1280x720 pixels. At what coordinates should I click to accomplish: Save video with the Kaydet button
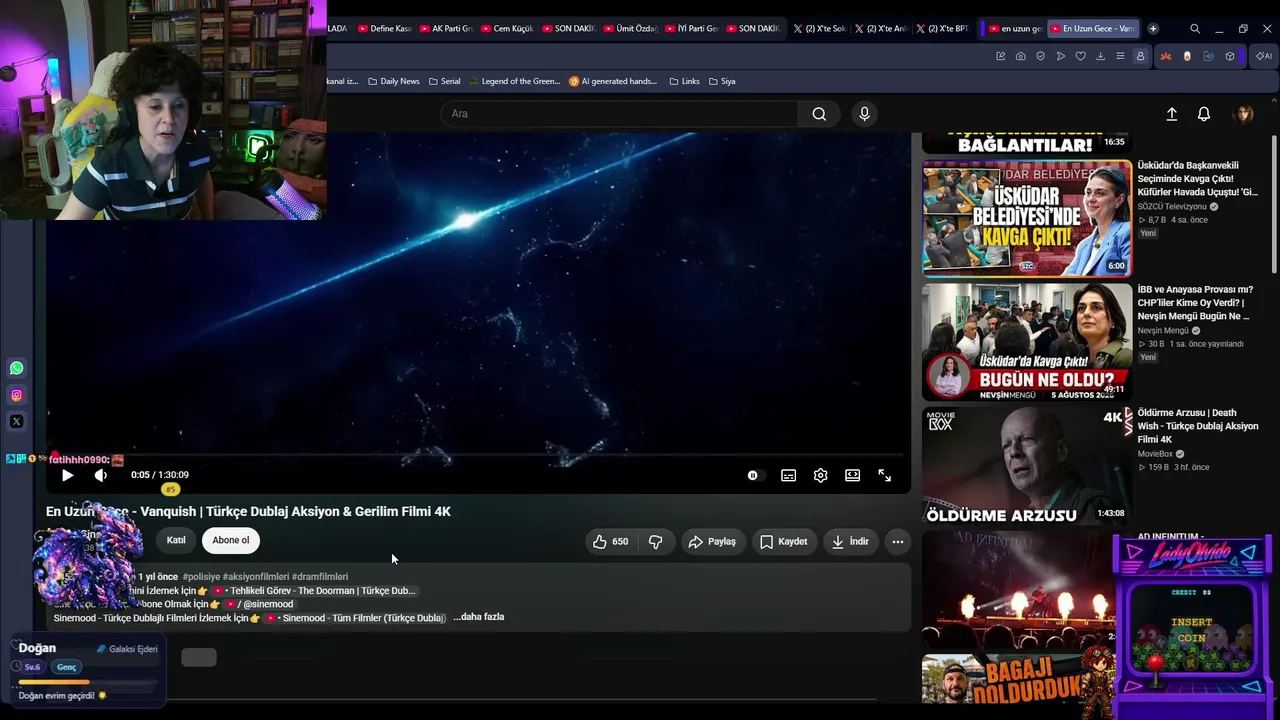[x=783, y=541]
